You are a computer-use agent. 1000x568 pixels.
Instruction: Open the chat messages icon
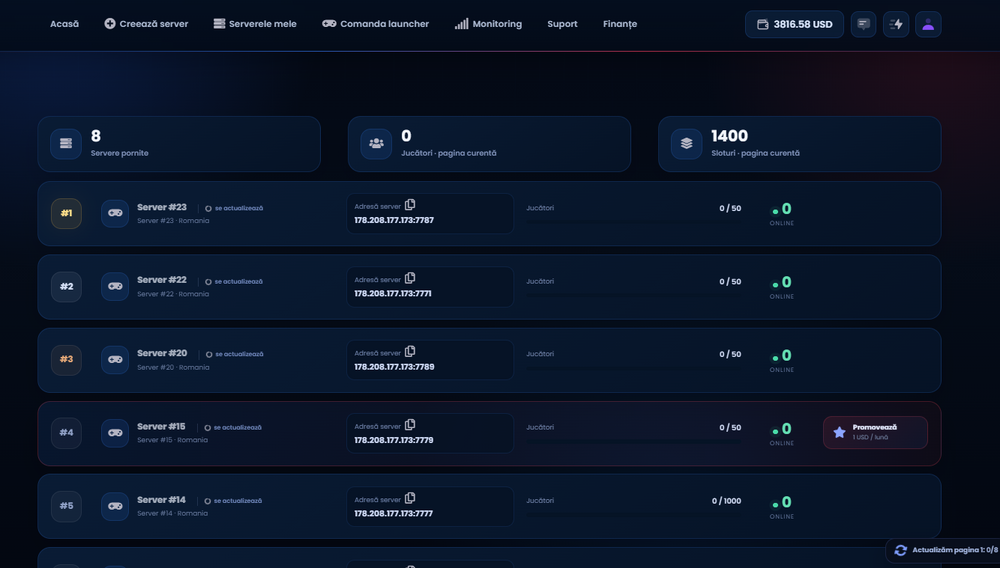click(x=864, y=24)
